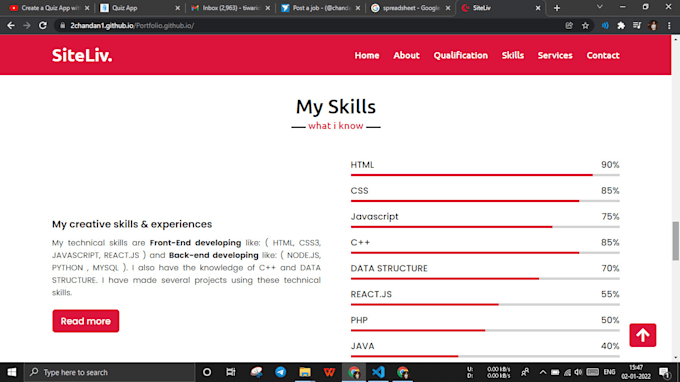Screen dimensions: 680x382
Task: Open Task View on taskbar
Action: [x=231, y=372]
